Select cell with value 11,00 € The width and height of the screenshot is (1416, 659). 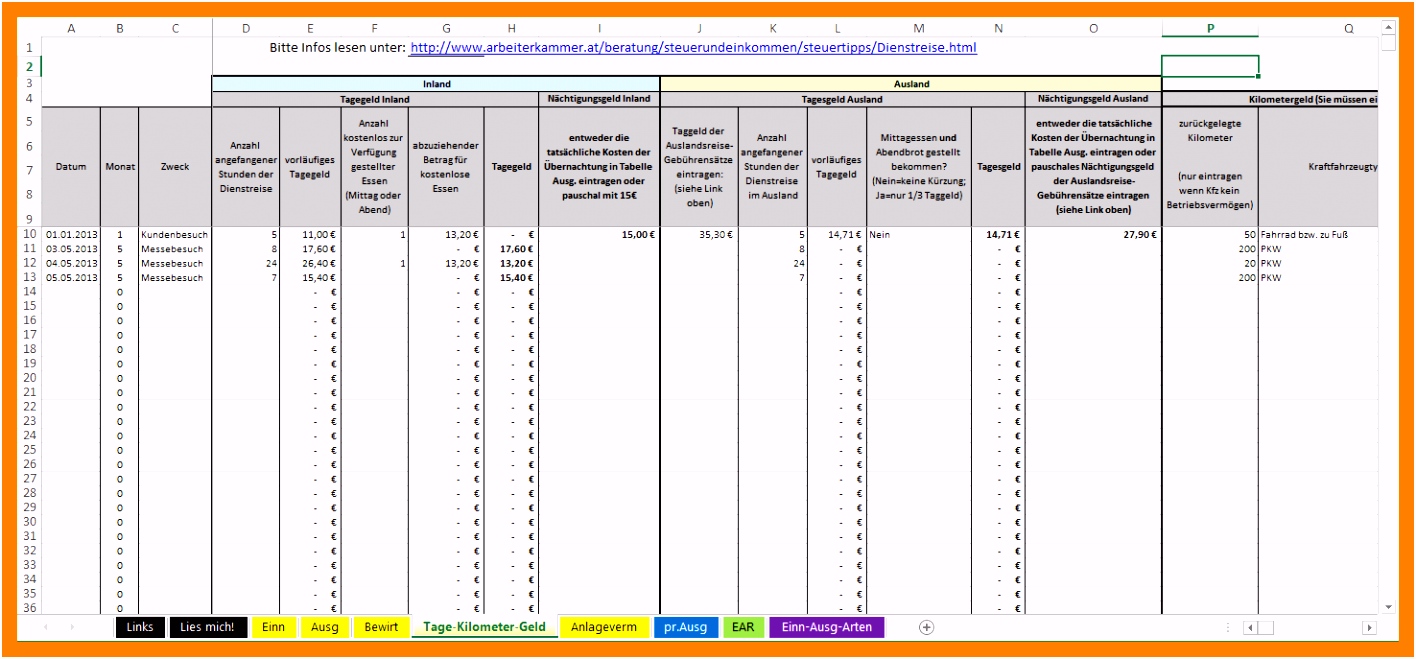point(310,235)
